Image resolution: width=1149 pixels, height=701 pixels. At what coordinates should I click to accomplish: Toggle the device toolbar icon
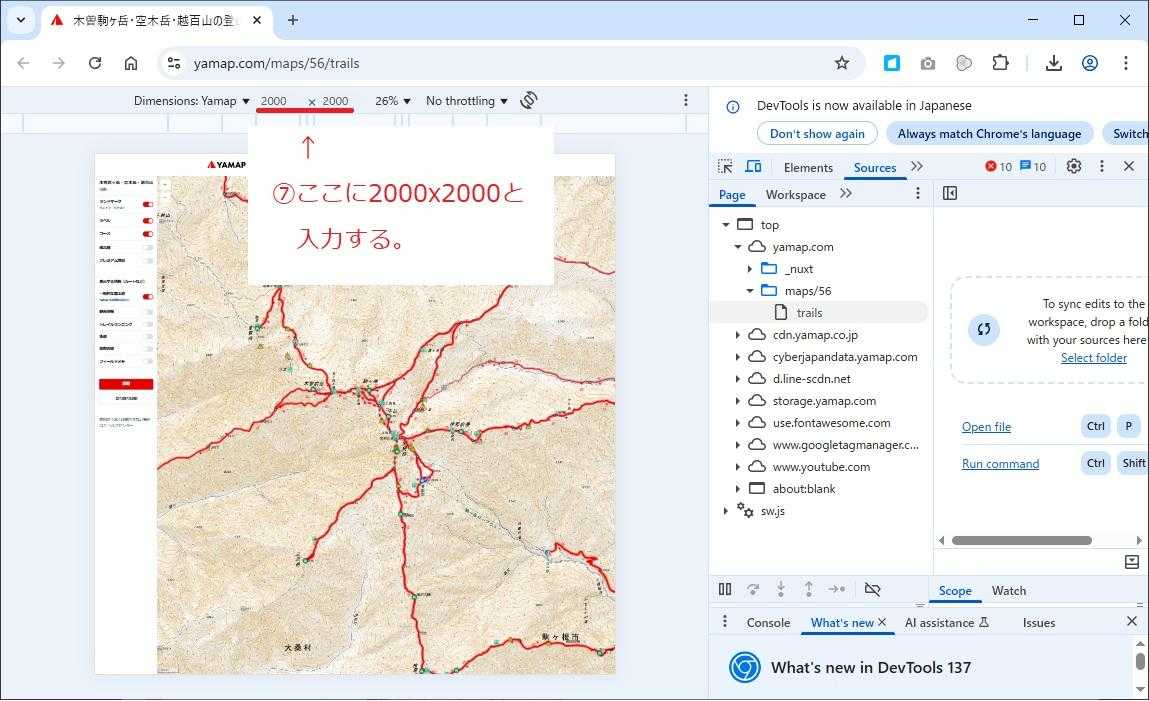click(x=753, y=167)
